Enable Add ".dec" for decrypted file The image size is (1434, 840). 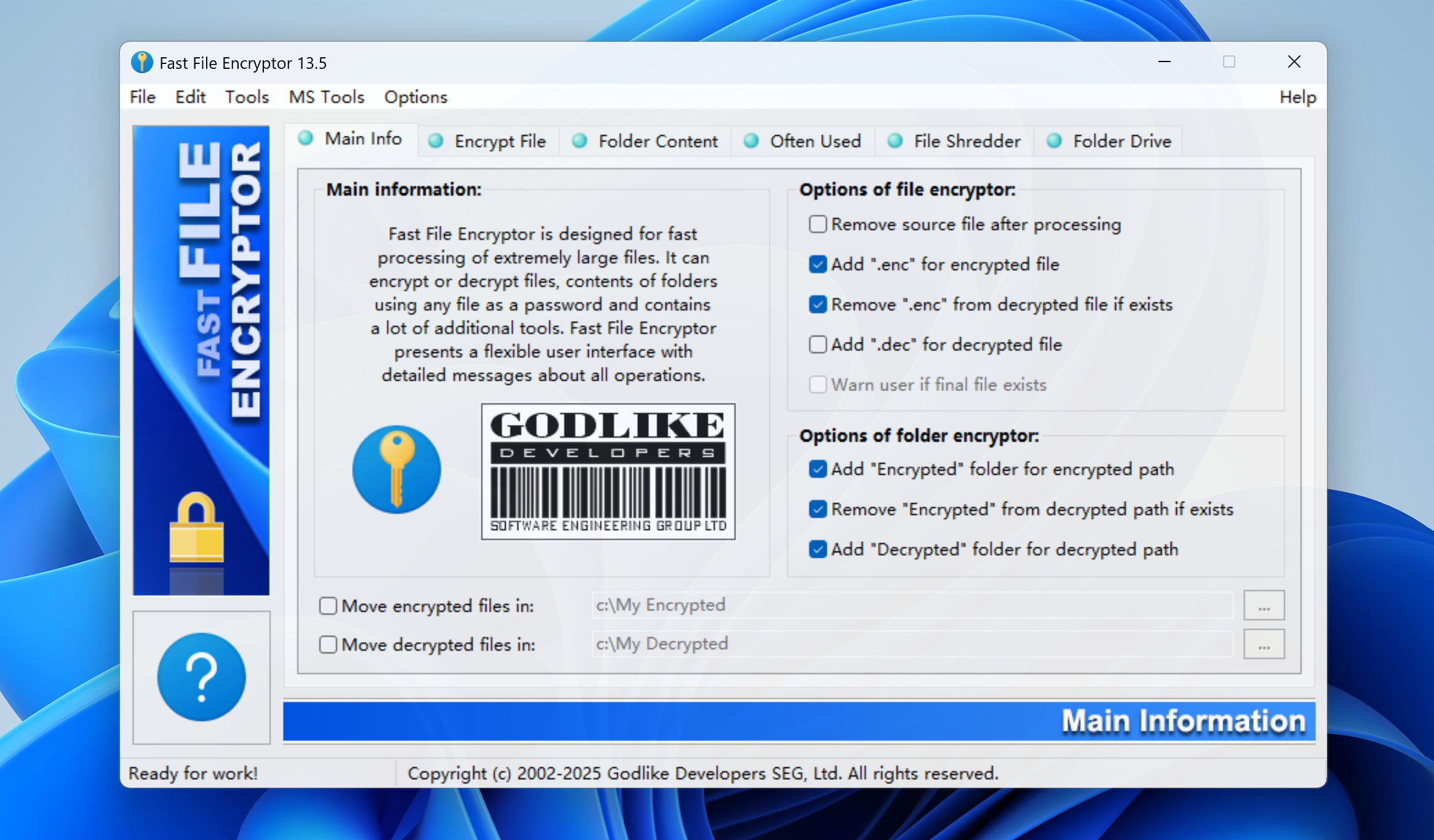point(818,344)
